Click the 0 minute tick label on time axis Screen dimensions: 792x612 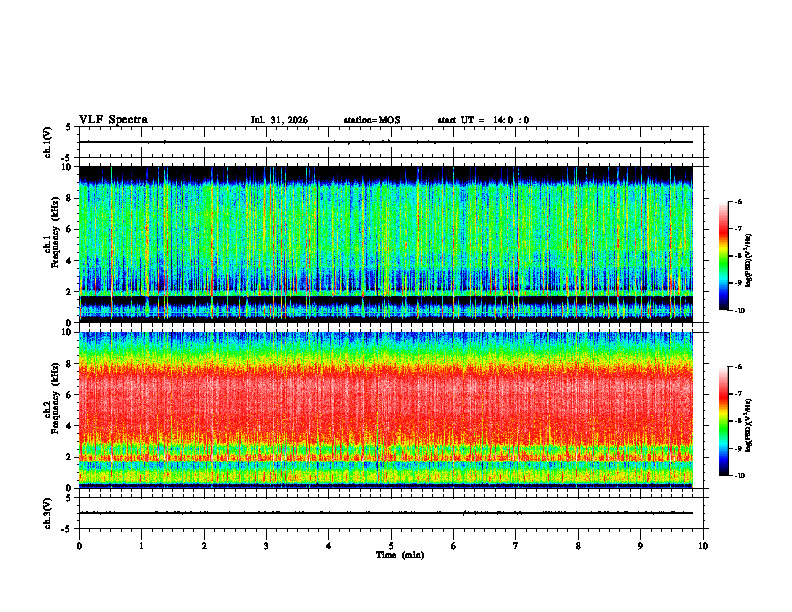click(x=79, y=546)
